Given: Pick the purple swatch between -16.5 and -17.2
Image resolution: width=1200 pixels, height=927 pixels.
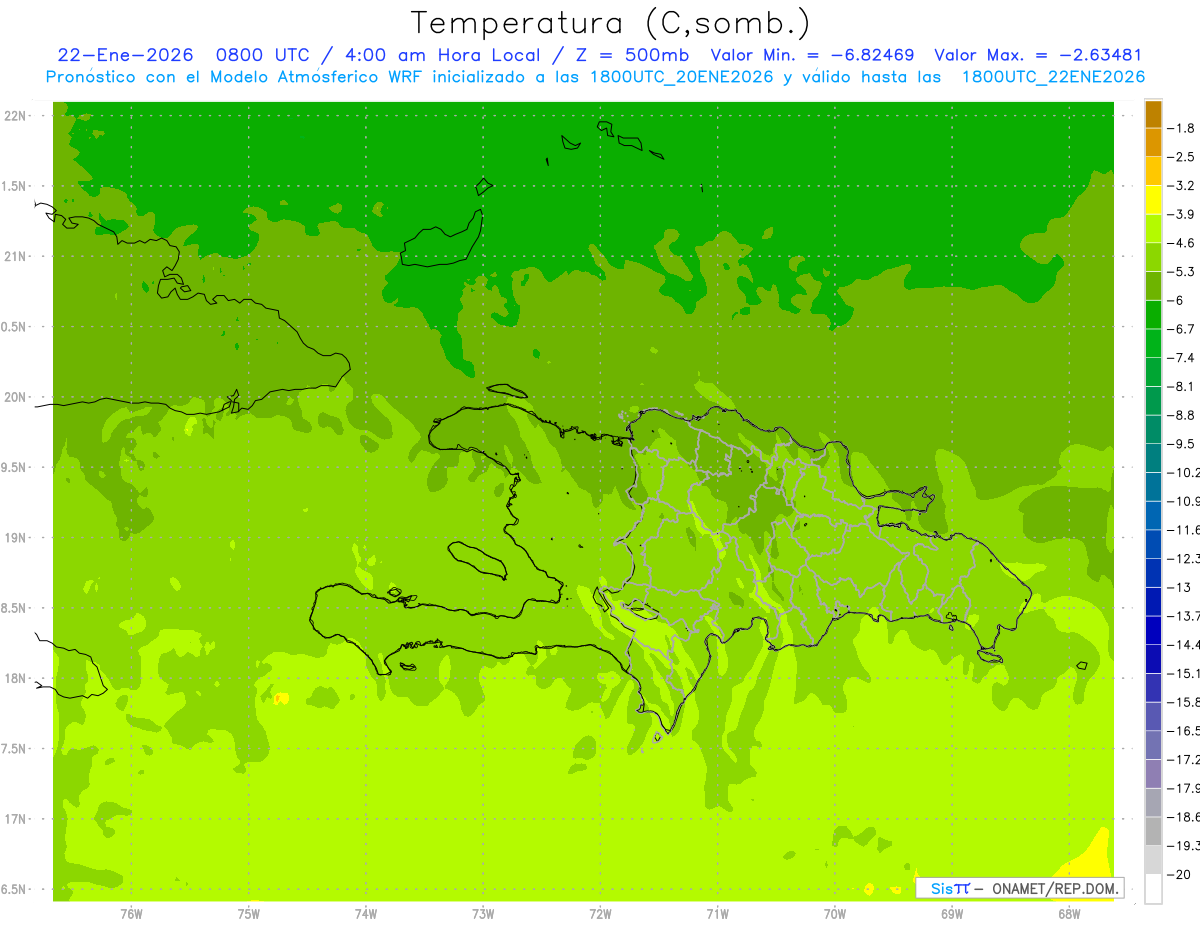Looking at the screenshot, I should click(1153, 745).
